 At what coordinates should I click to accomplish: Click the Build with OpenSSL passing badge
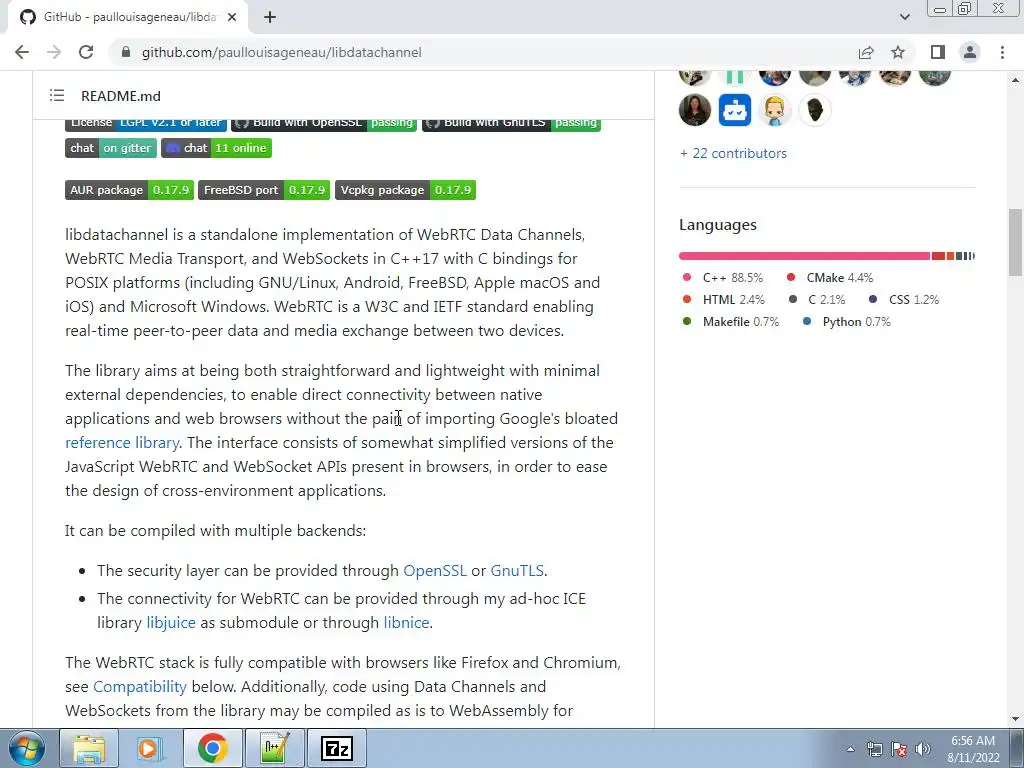click(x=324, y=124)
